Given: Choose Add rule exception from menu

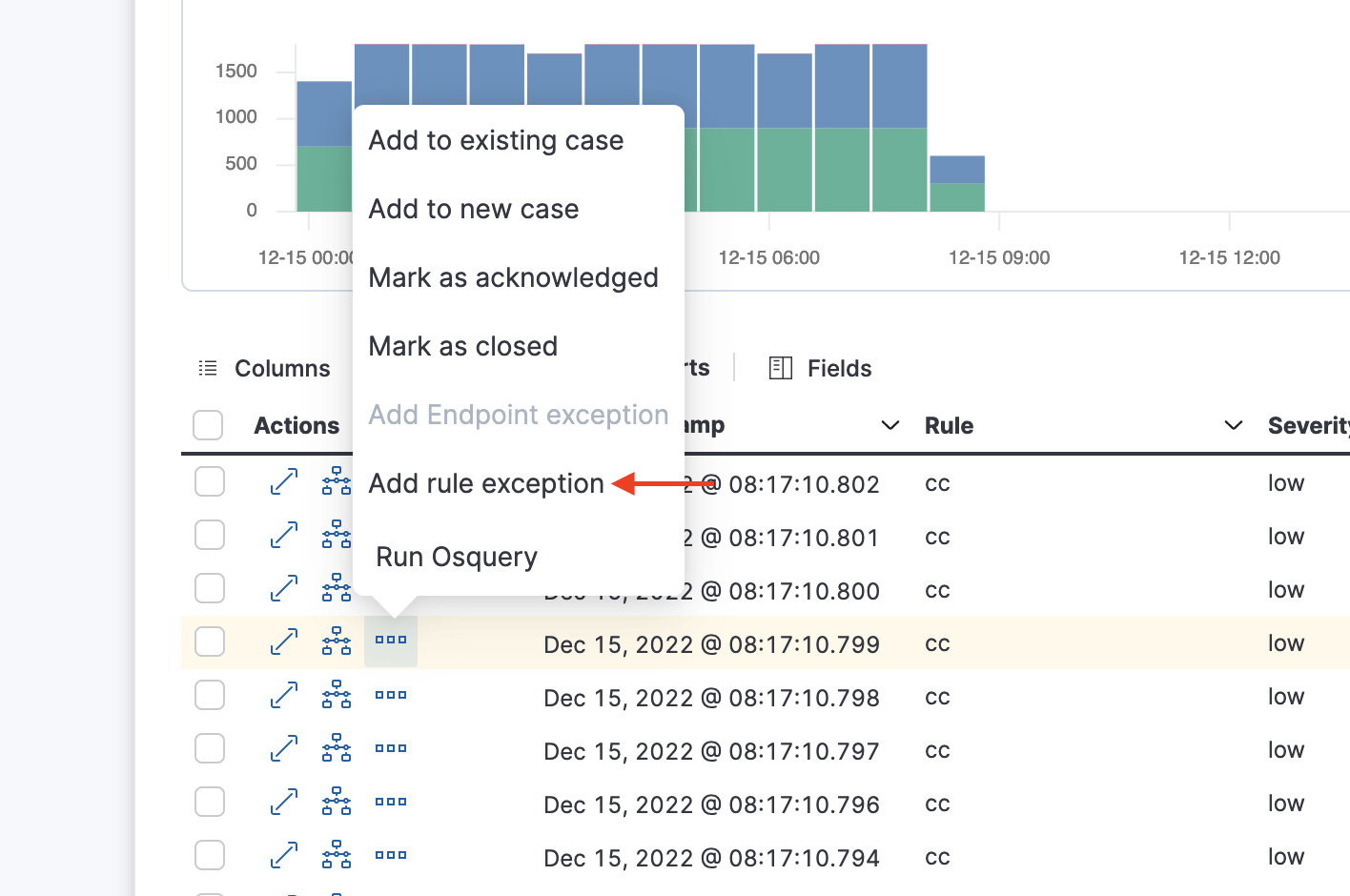Looking at the screenshot, I should click(x=486, y=484).
